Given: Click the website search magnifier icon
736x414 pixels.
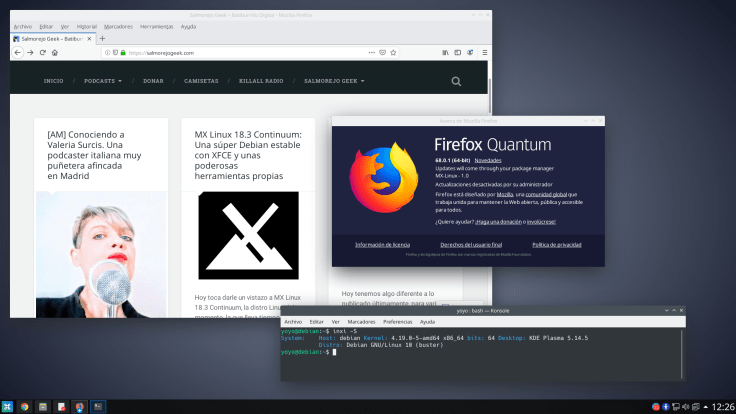Looking at the screenshot, I should pos(456,81).
